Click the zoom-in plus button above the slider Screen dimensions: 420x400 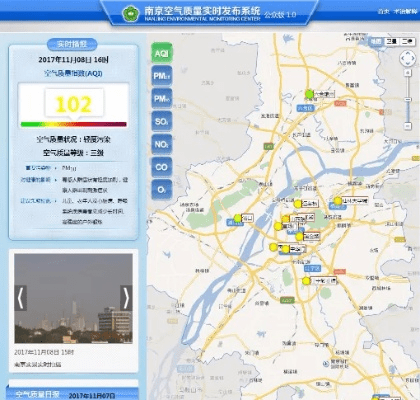pos(408,72)
